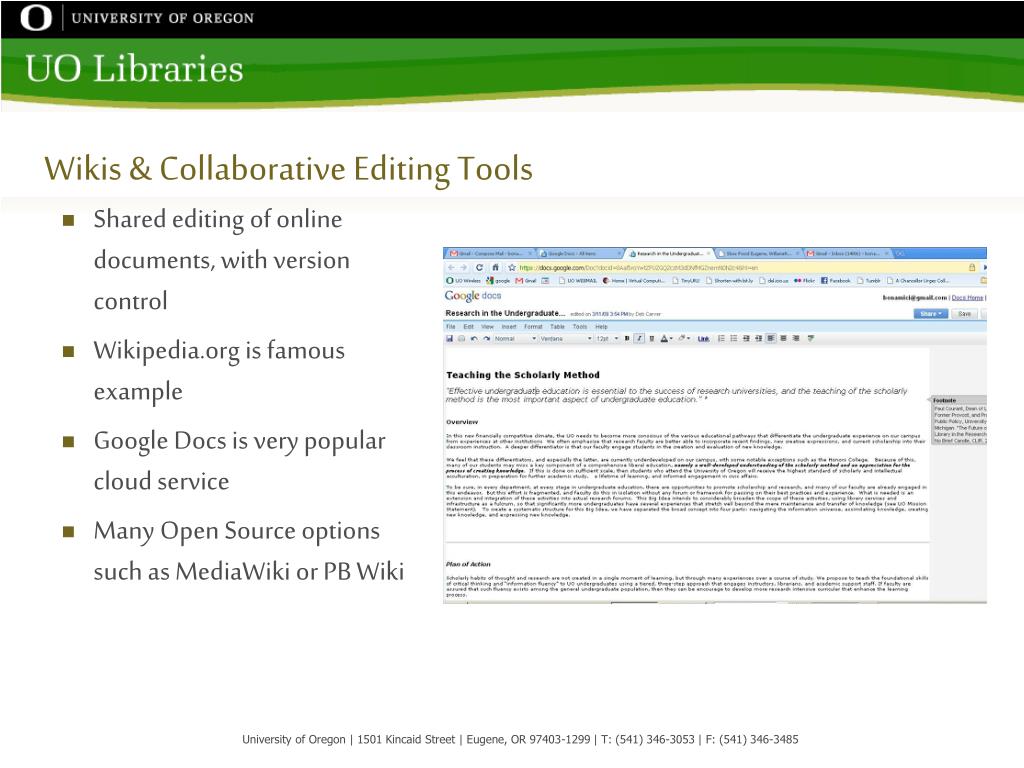Toggle underline formatting in Docs toolbar
Screen dimensions: 1024x768
(x=652, y=338)
